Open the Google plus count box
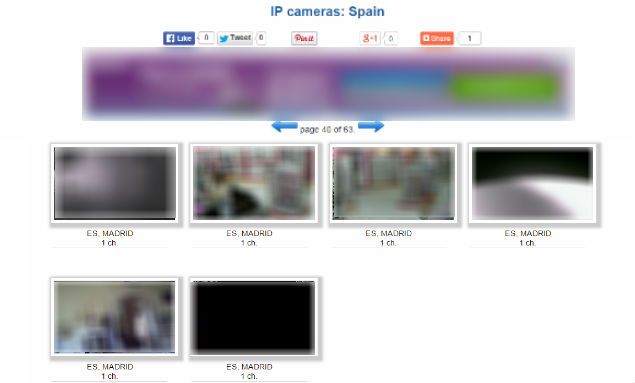Screen dimensions: 635x383 pyautogui.click(x=390, y=38)
